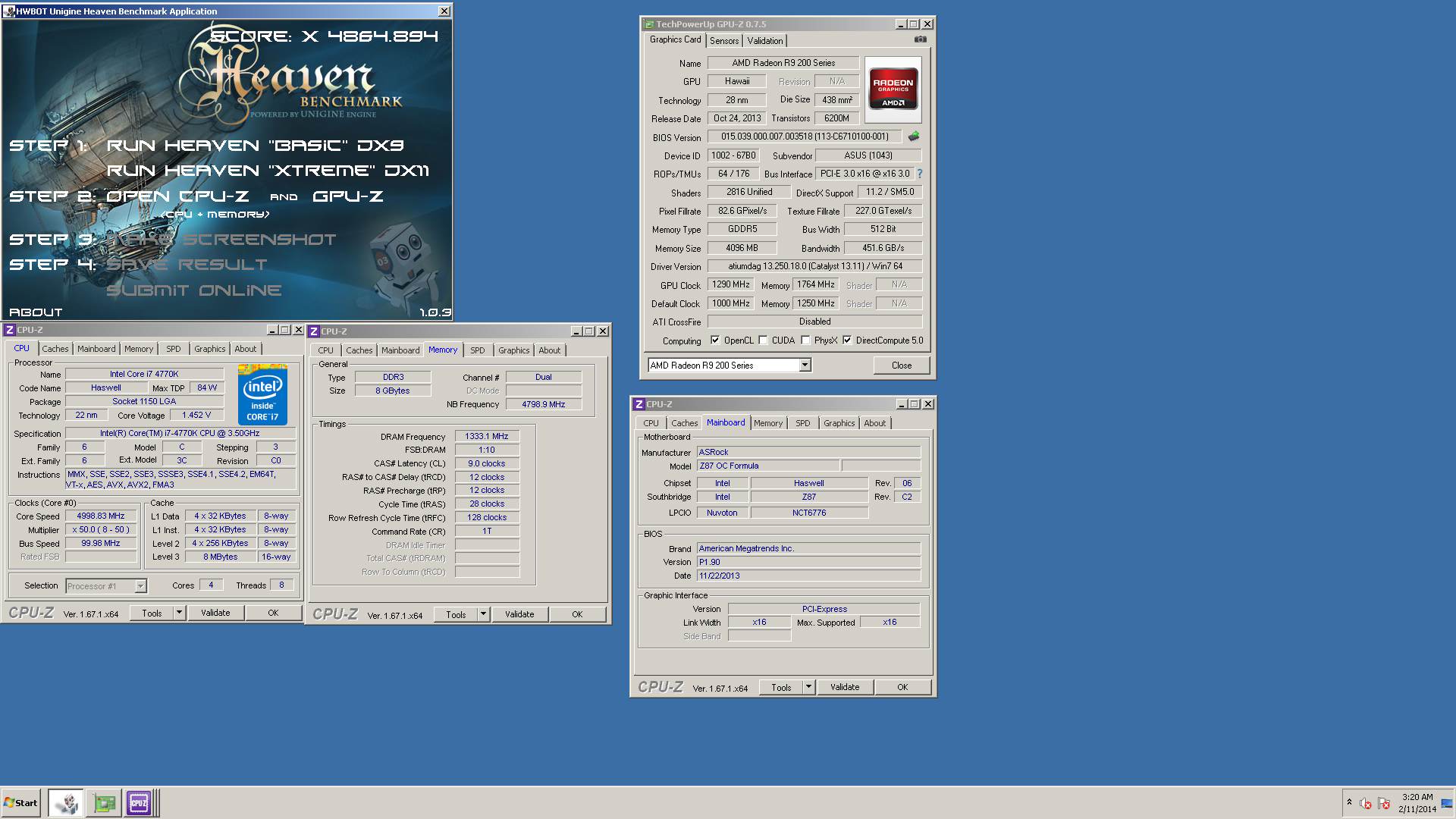Click About in Heaven benchmark app

click(x=36, y=312)
